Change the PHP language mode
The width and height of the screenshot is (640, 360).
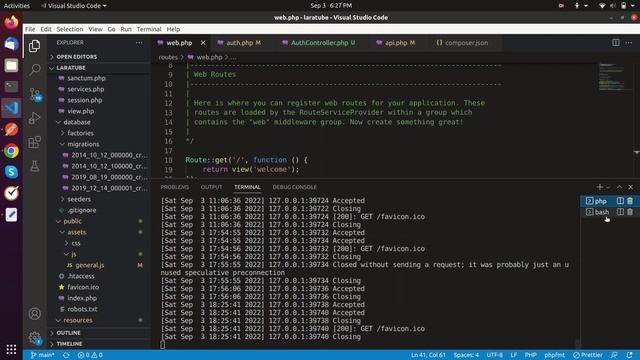pos(530,355)
